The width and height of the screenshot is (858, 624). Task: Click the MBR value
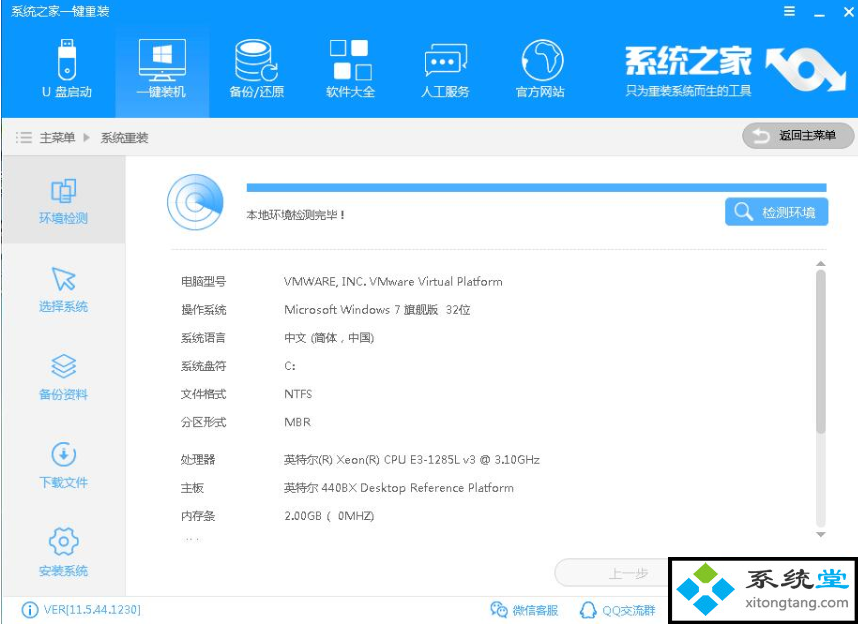297,422
